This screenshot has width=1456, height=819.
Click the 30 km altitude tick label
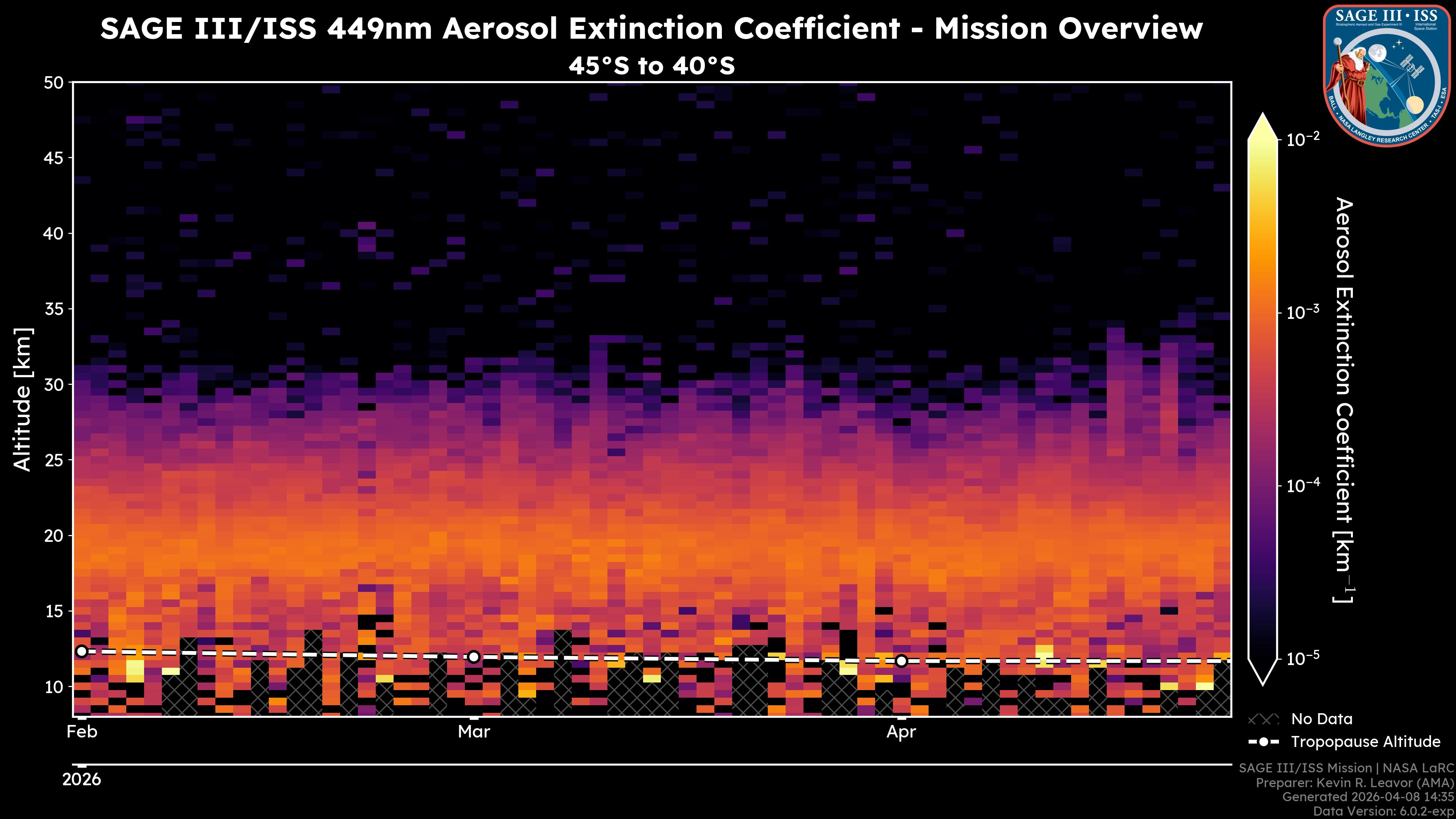[x=54, y=384]
